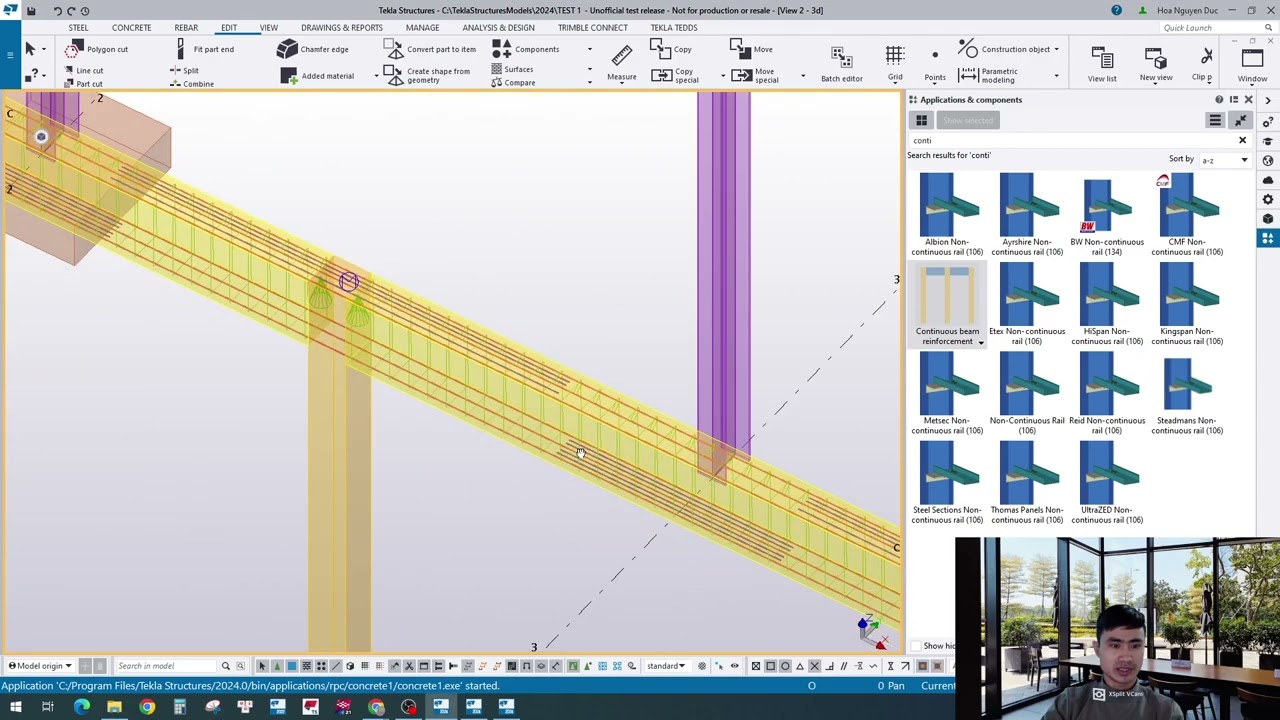Click the Move command in ribbon
The height and width of the screenshot is (720, 1280).
[x=752, y=48]
